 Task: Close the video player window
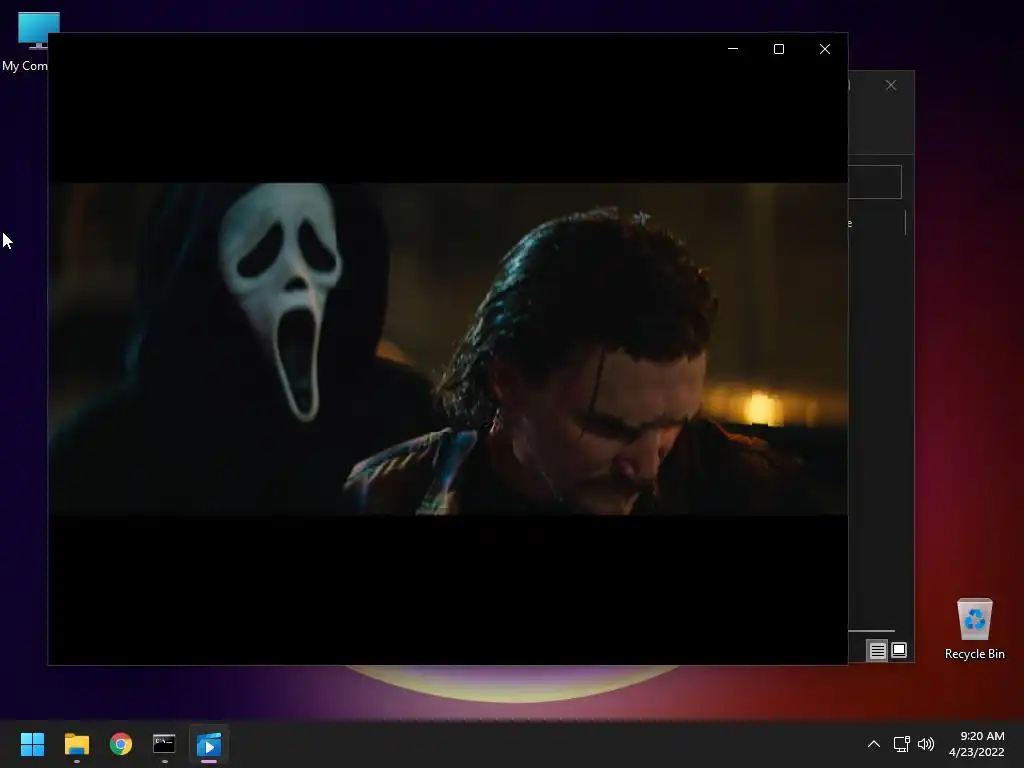point(825,49)
